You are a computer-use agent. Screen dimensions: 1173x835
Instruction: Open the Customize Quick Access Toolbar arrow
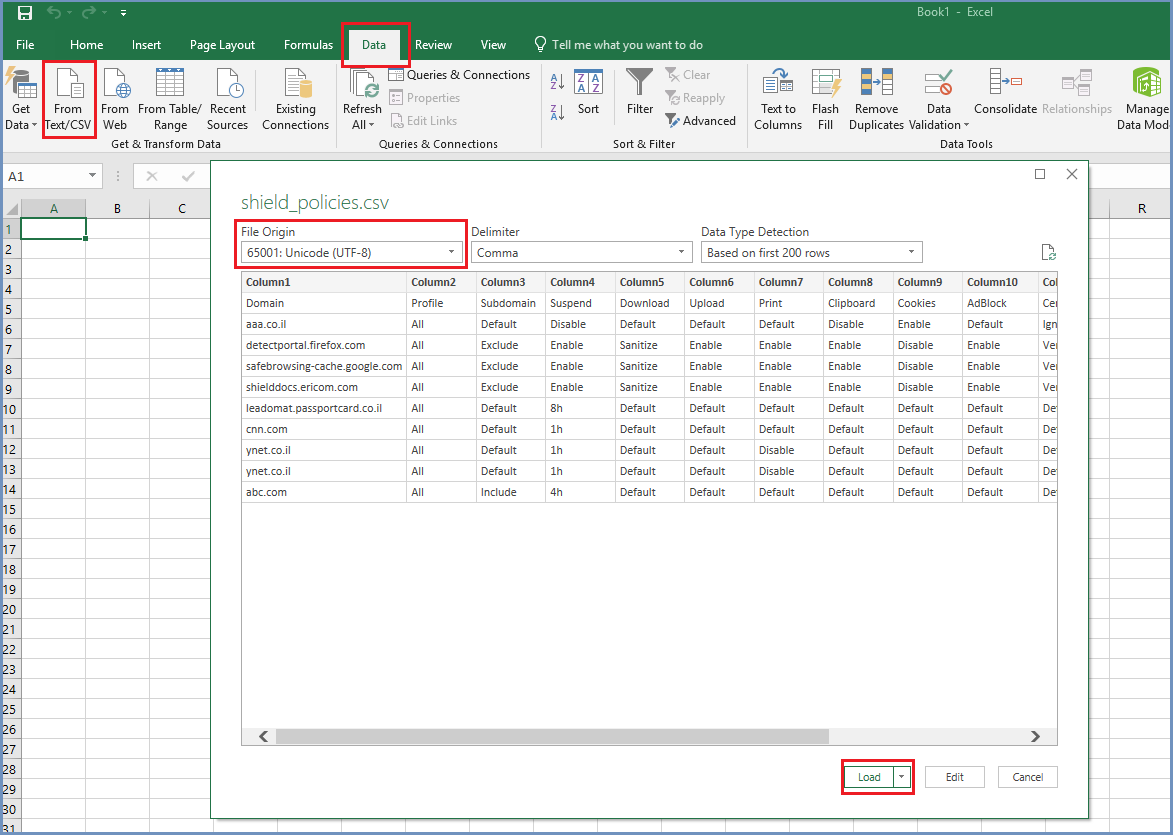[123, 13]
